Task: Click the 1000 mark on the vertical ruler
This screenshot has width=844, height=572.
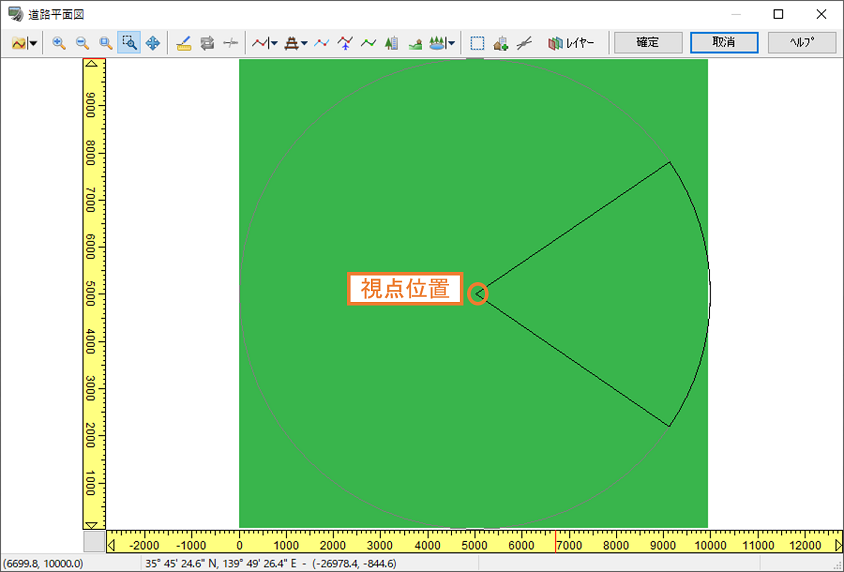Action: (90, 483)
